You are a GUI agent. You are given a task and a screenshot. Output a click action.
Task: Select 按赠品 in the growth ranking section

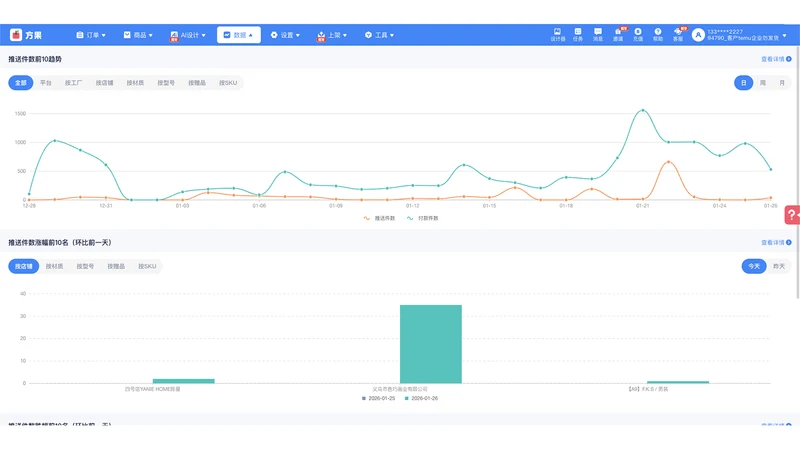pos(116,266)
